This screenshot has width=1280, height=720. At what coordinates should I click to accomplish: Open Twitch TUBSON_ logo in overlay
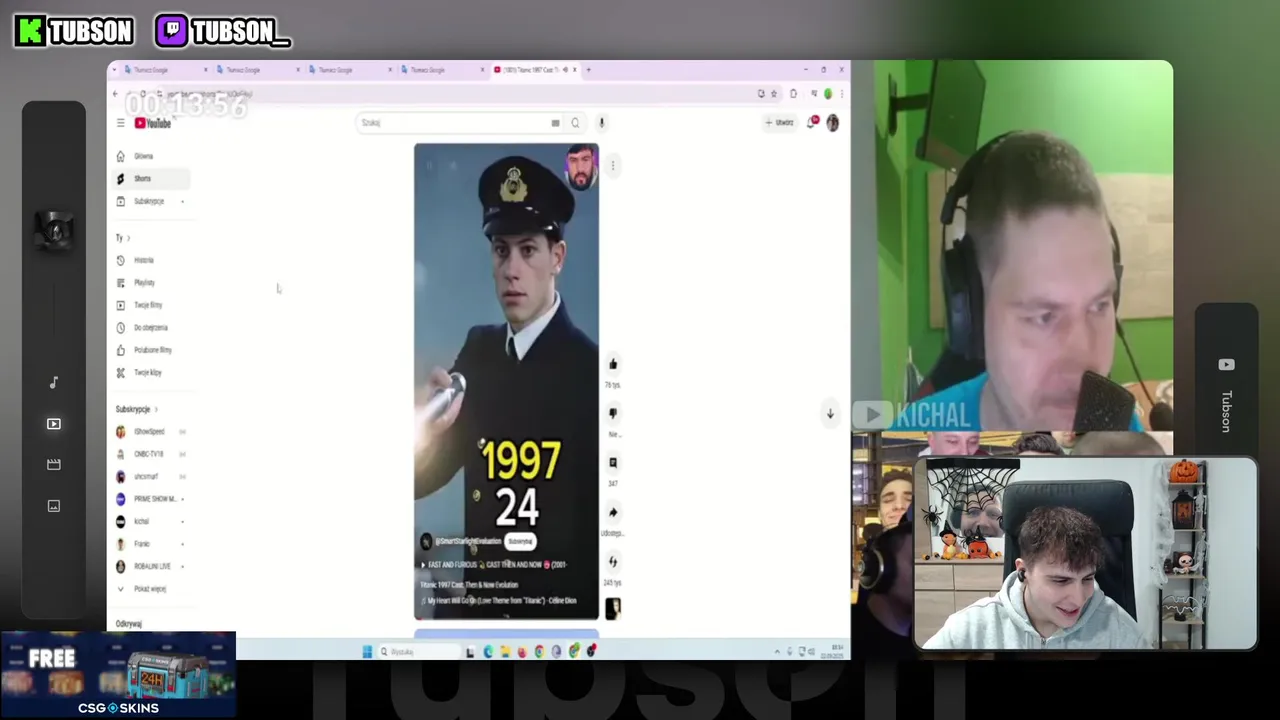point(223,31)
